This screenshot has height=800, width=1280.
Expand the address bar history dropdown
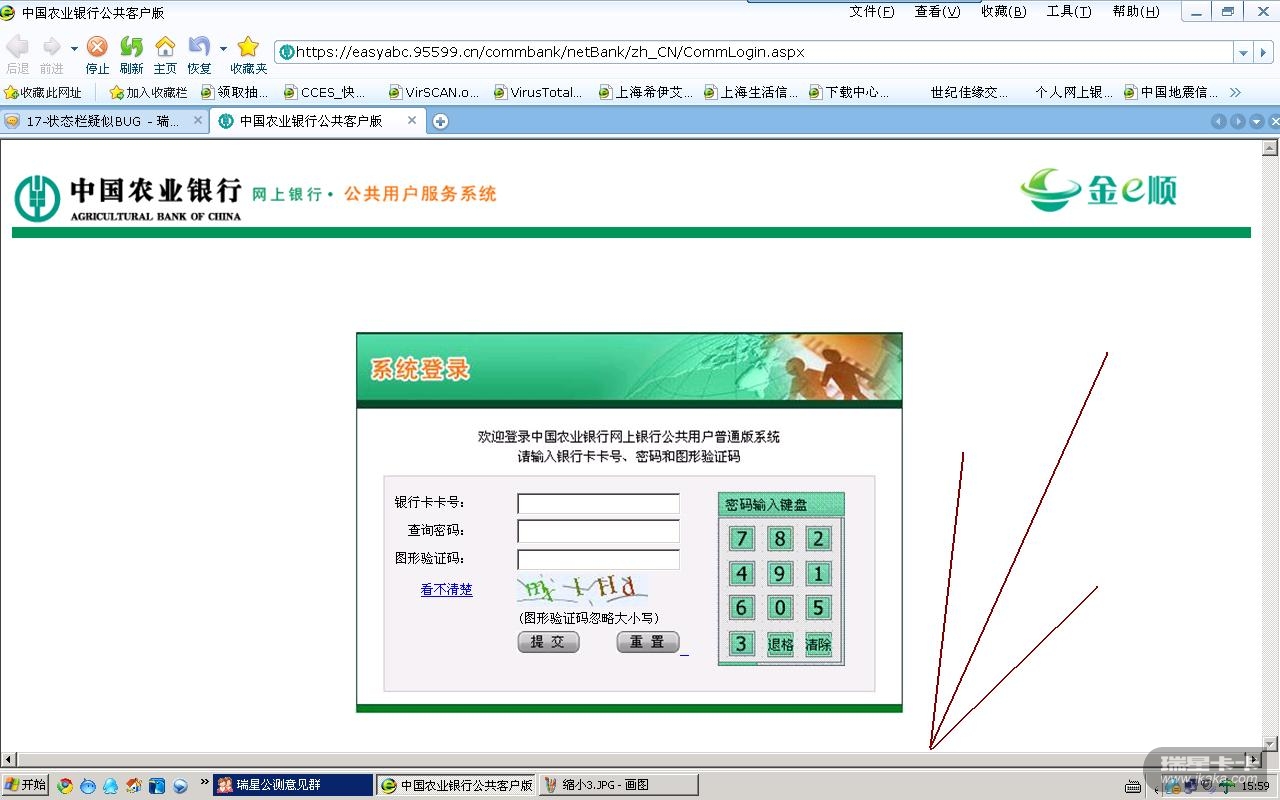click(x=1243, y=52)
